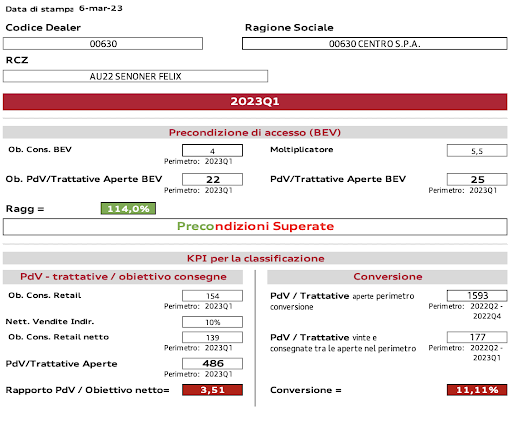Image resolution: width=512 pixels, height=441 pixels.
Task: Select Ob. PdV/Trattative Aperte BEV value 22
Action: click(212, 179)
